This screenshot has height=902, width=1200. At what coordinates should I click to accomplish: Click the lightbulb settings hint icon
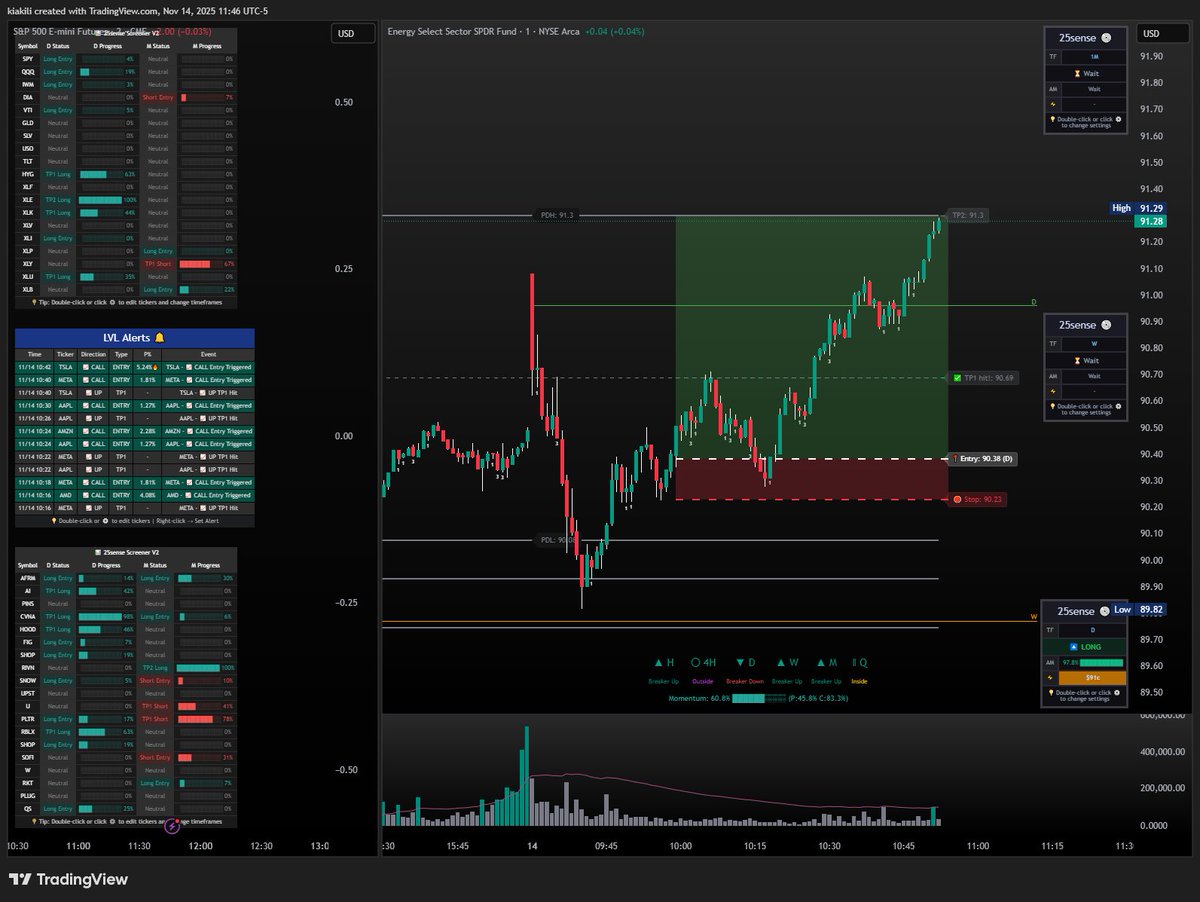[x=1053, y=119]
